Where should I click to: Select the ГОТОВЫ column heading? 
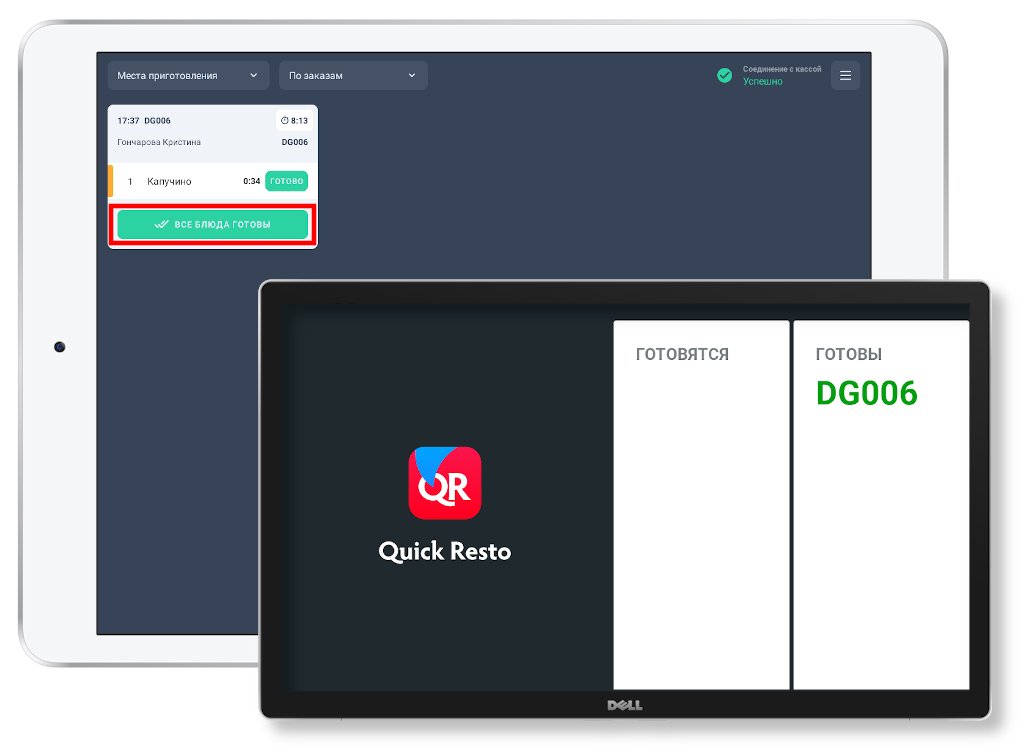pyautogui.click(x=848, y=355)
